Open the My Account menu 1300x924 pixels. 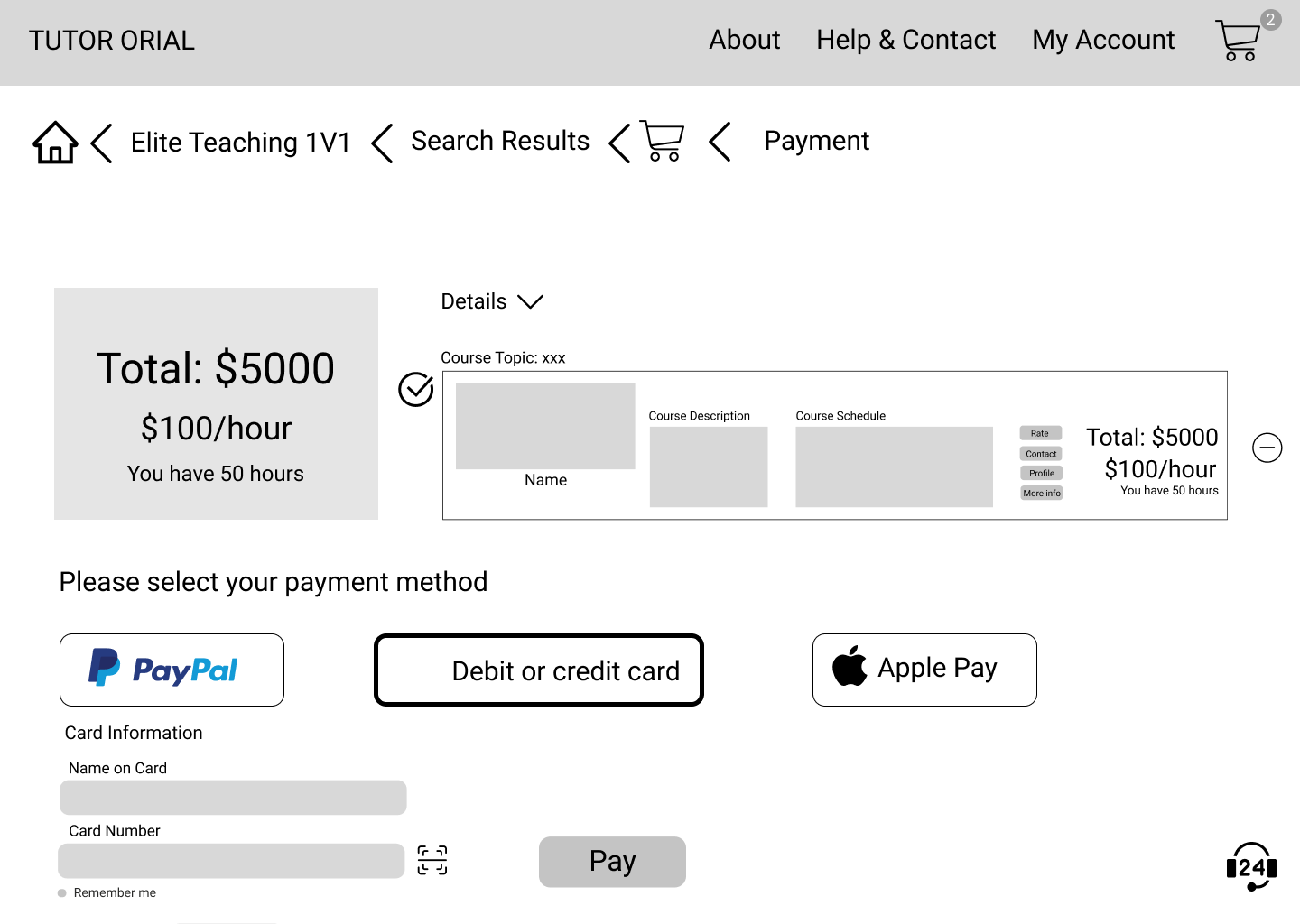pyautogui.click(x=1103, y=40)
